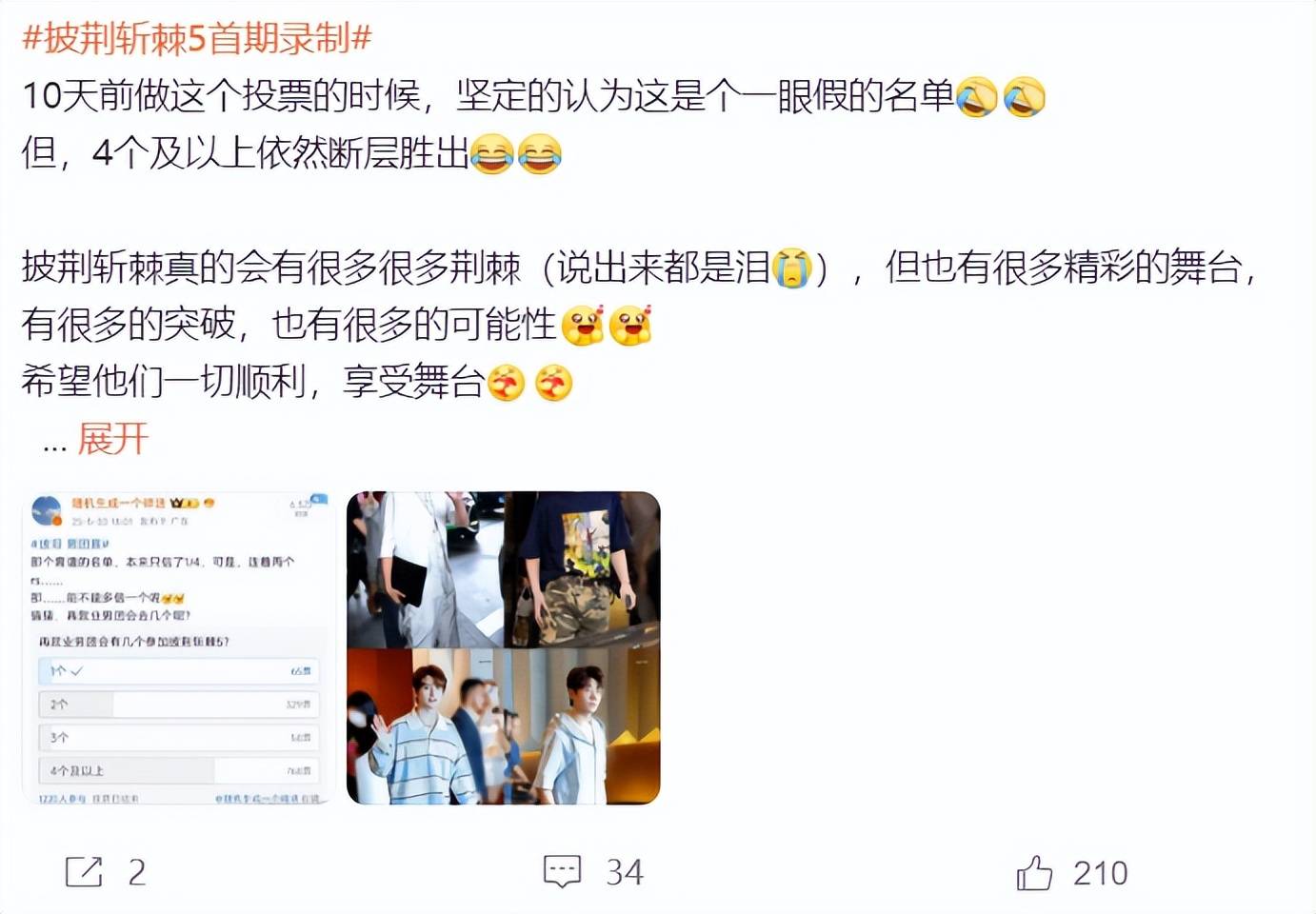1316x914 pixels.
Task: Click the like count 210
Action: click(x=1100, y=873)
